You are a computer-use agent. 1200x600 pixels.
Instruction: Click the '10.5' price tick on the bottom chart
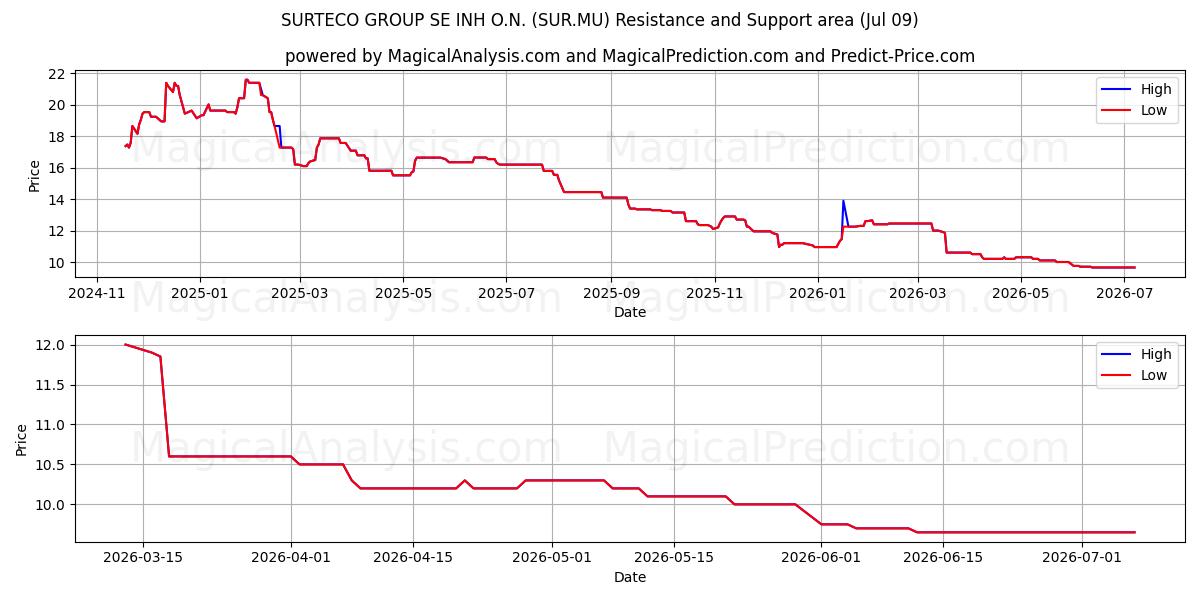tap(52, 465)
